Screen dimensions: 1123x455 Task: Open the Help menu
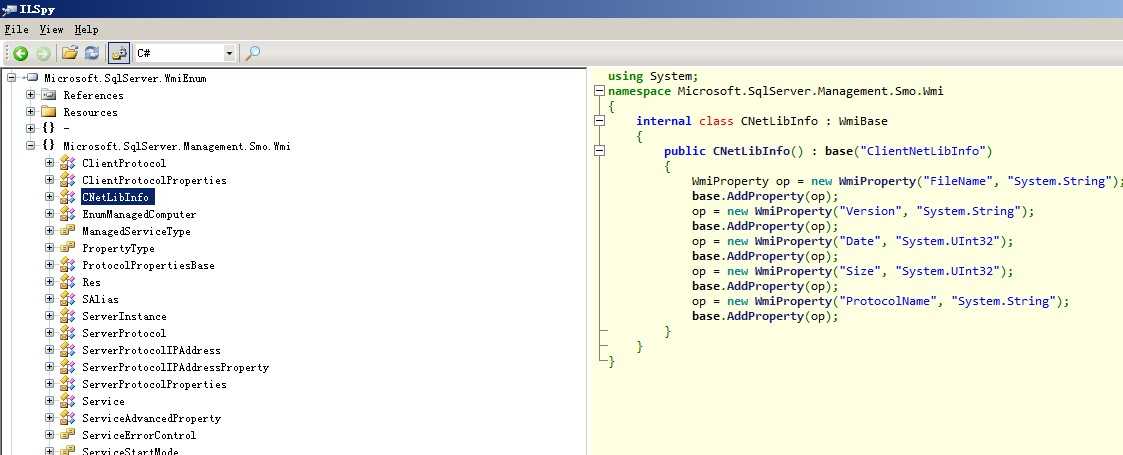pos(86,29)
